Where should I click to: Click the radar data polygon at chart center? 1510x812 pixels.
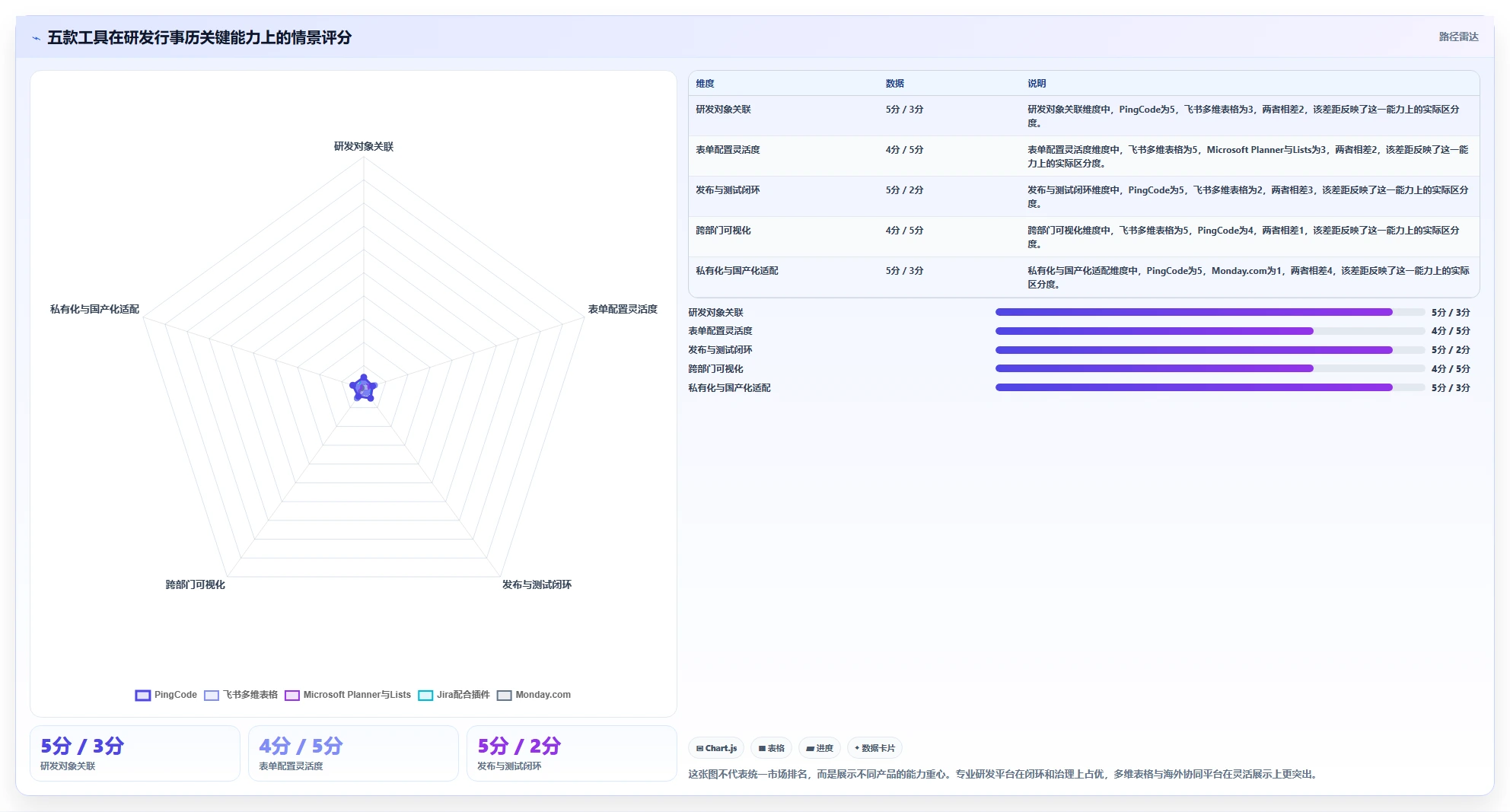point(364,389)
